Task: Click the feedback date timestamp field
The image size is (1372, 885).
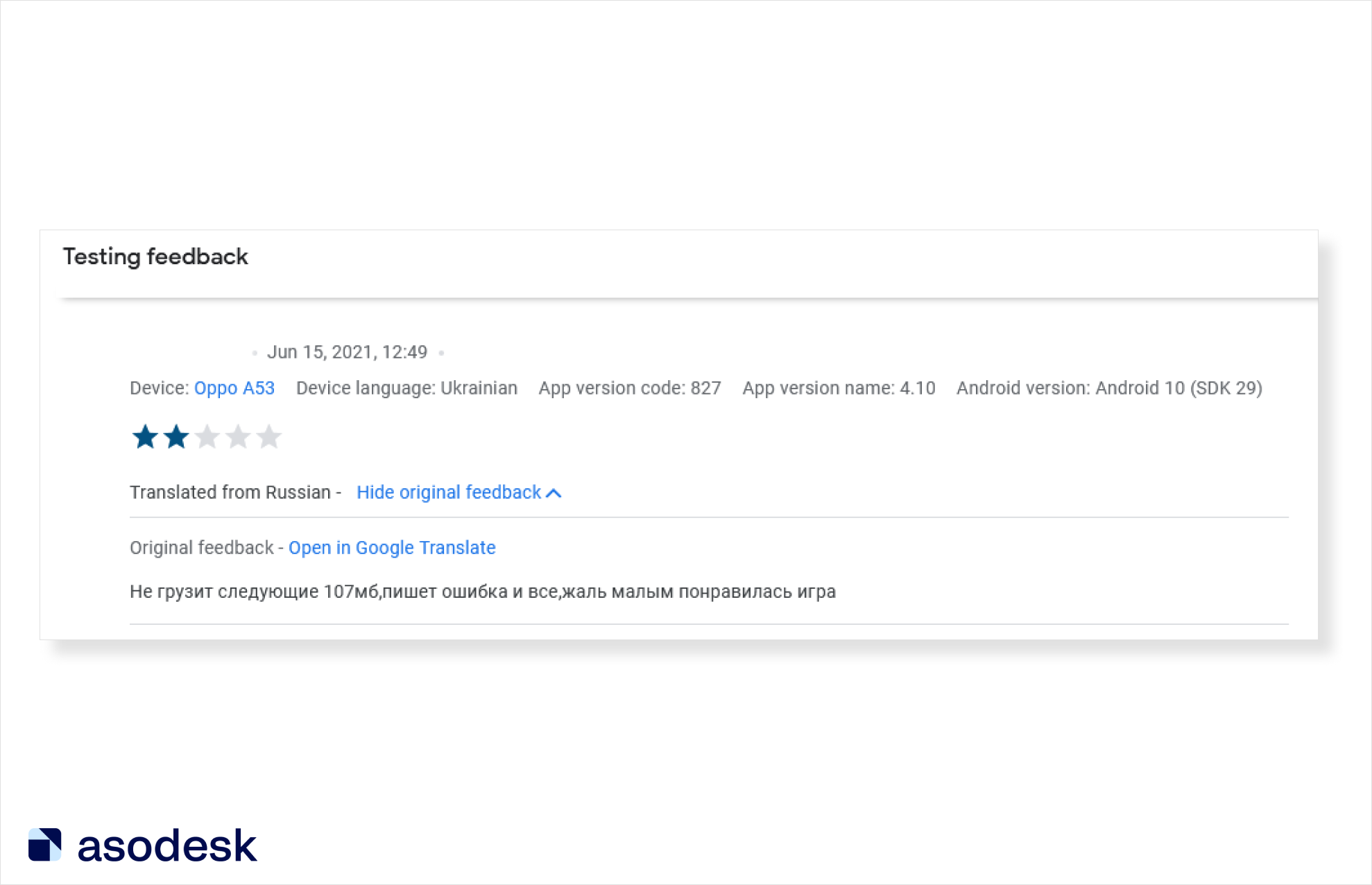Action: pos(347,351)
